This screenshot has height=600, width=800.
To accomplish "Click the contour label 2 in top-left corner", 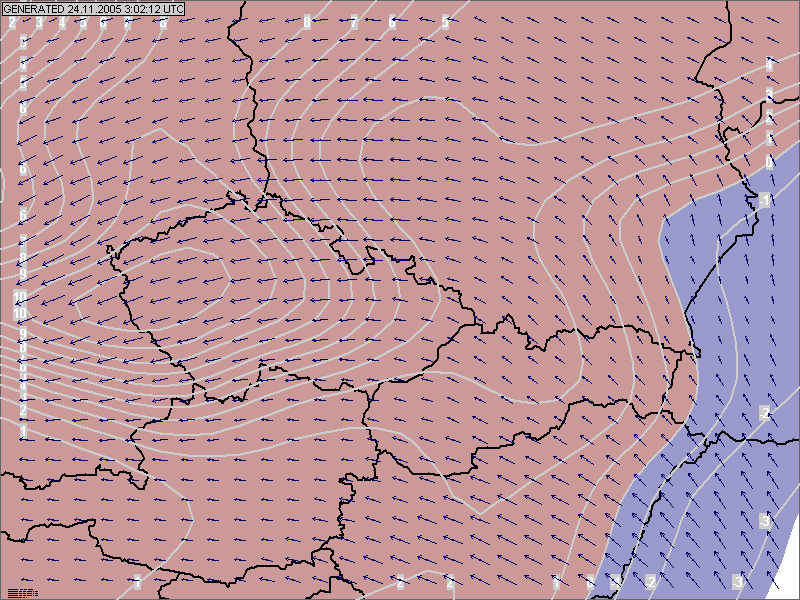I will coord(12,22).
